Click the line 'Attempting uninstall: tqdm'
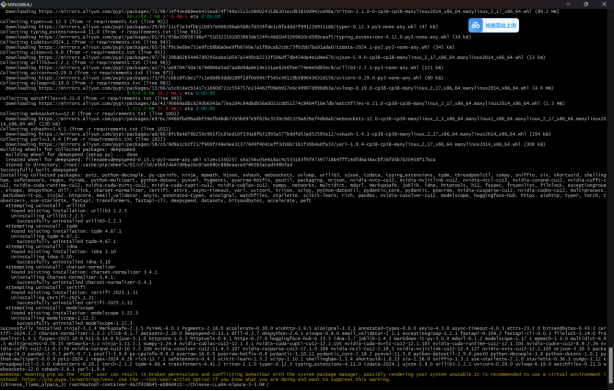614x391 pixels. click(42, 226)
